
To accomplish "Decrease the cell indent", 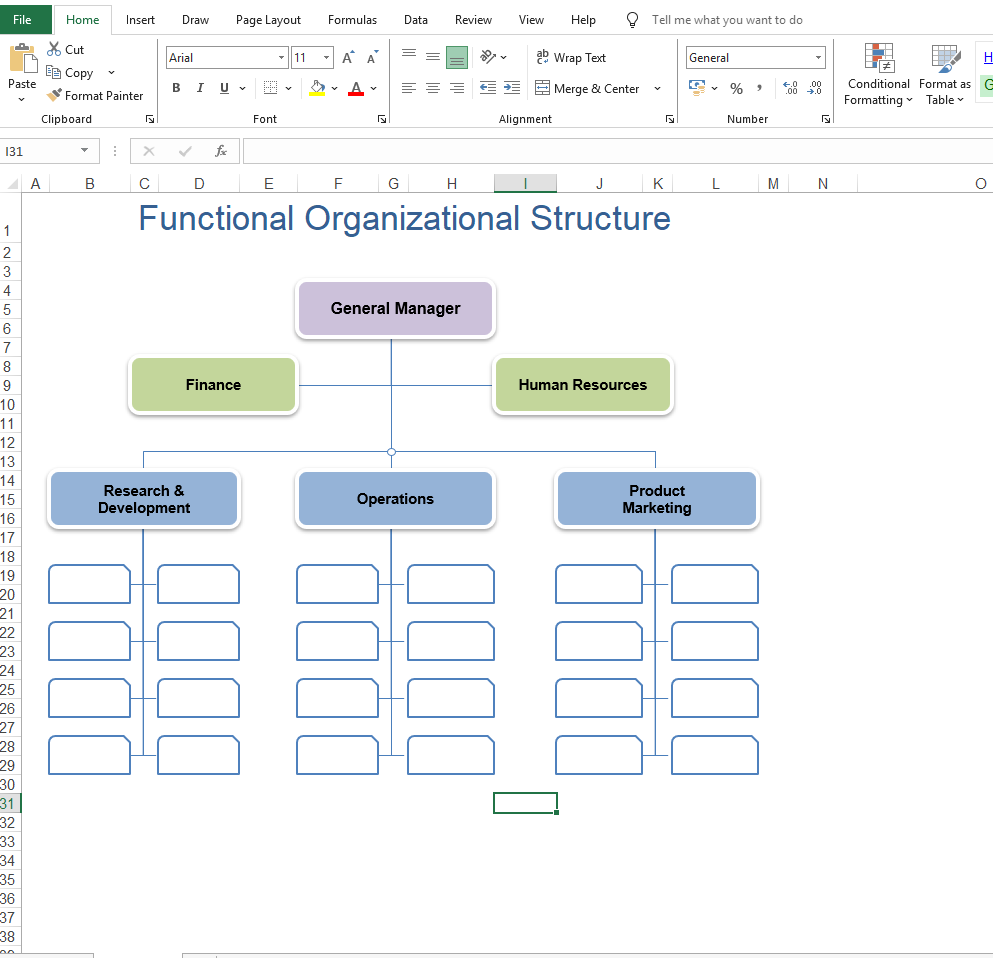I will click(x=488, y=88).
